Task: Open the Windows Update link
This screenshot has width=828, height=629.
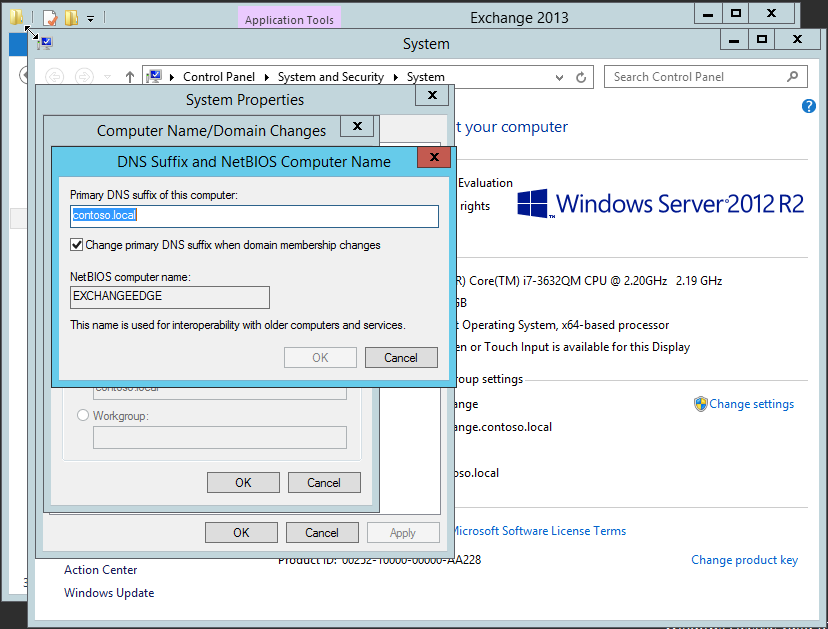Action: pyautogui.click(x=109, y=593)
